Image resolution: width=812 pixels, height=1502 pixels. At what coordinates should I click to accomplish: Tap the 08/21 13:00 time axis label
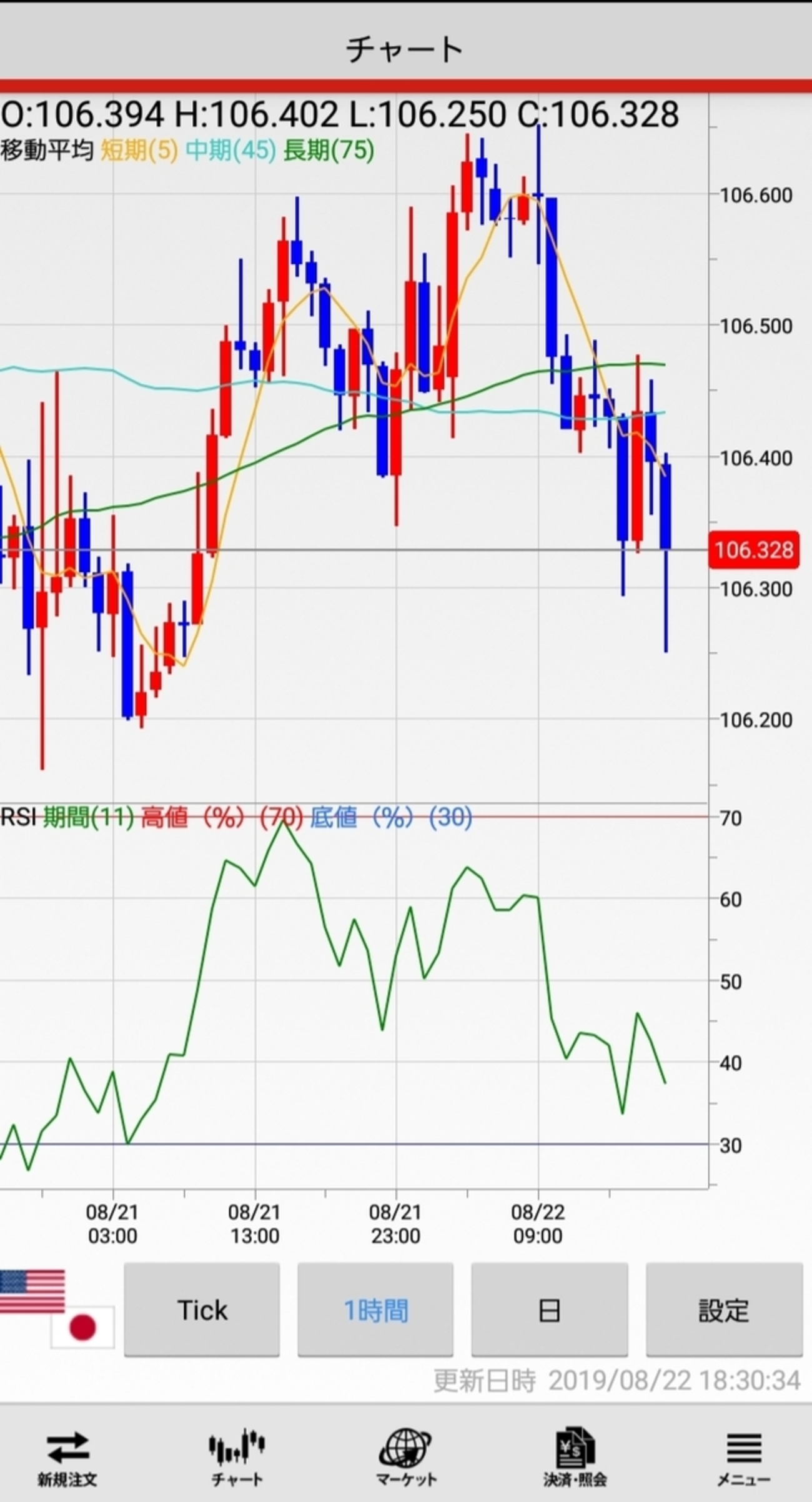(x=254, y=1223)
